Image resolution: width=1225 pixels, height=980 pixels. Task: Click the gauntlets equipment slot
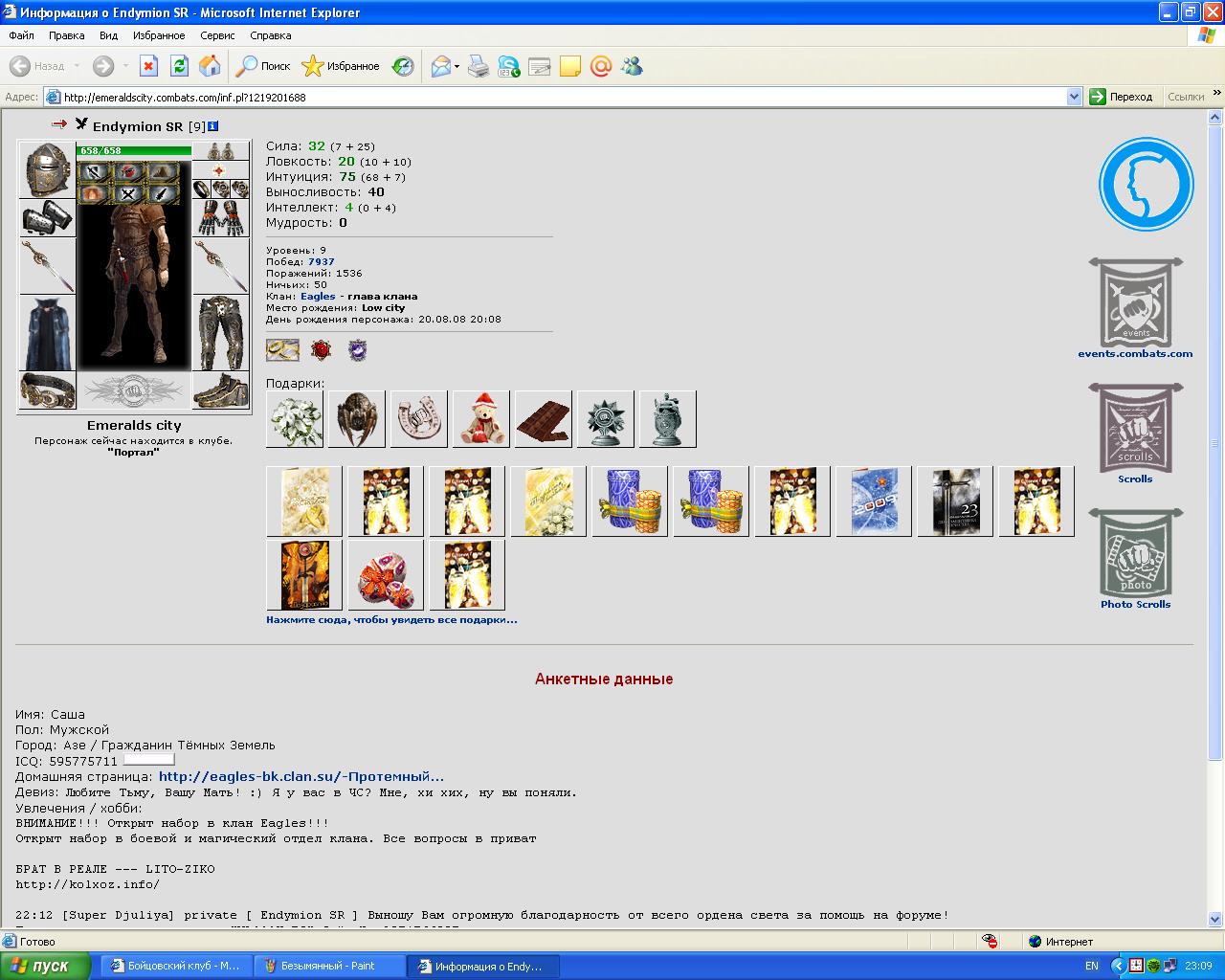pos(220,218)
